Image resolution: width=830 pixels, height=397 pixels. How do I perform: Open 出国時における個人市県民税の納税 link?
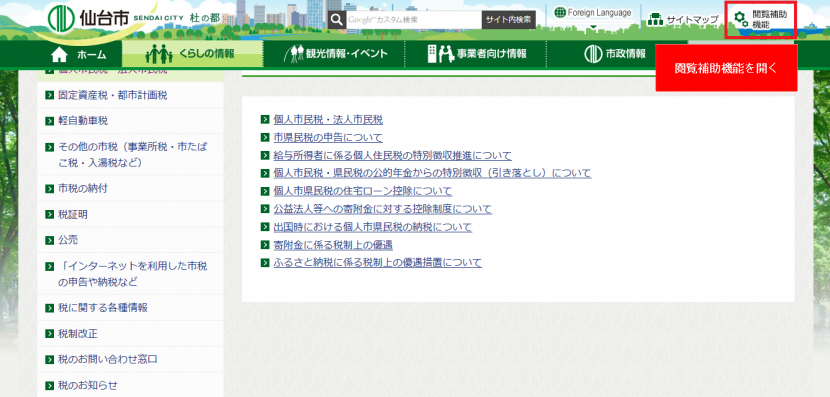(x=373, y=227)
